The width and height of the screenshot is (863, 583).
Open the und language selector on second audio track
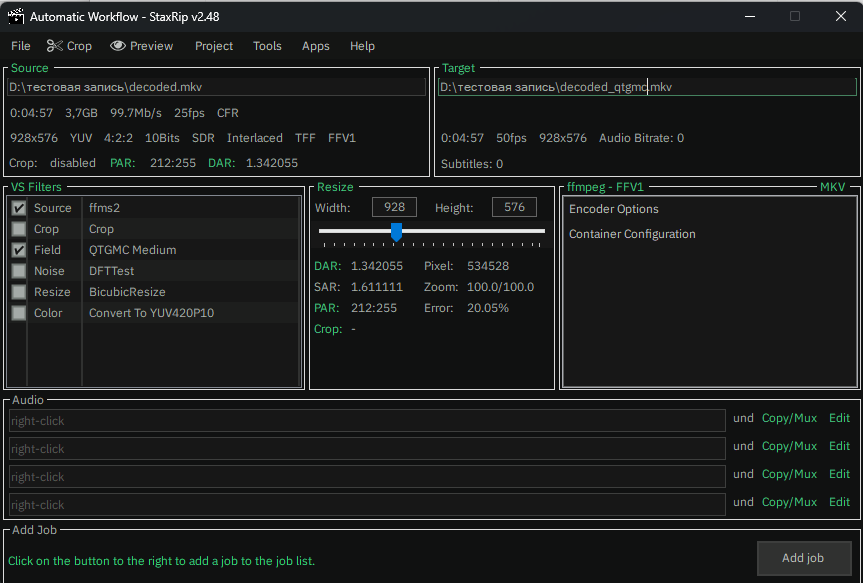pos(743,445)
